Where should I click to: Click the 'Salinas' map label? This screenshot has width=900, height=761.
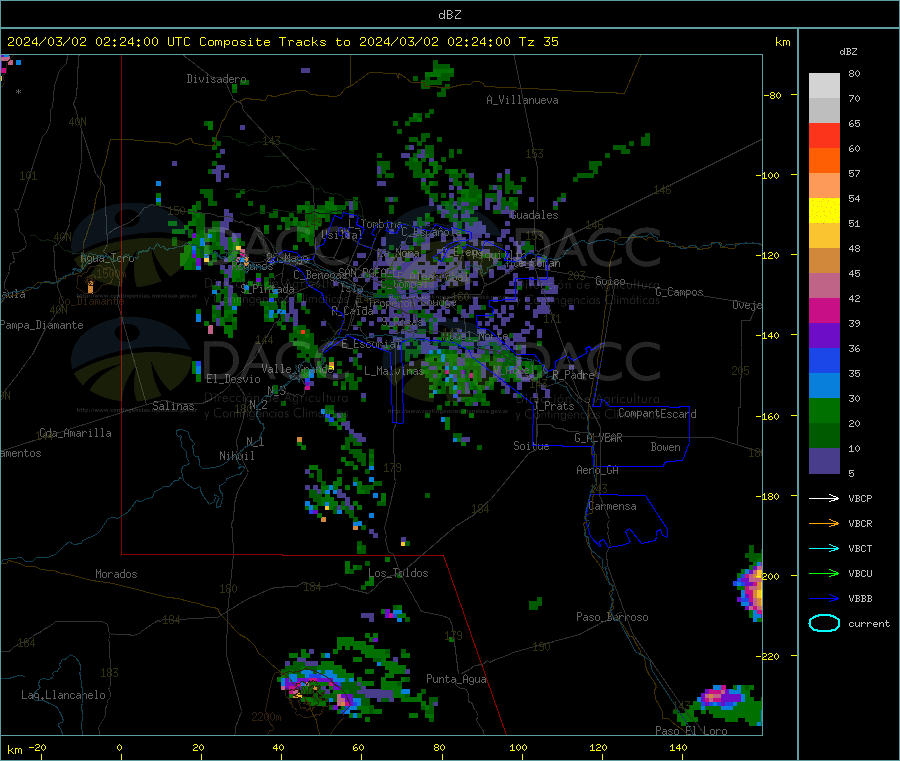point(173,406)
